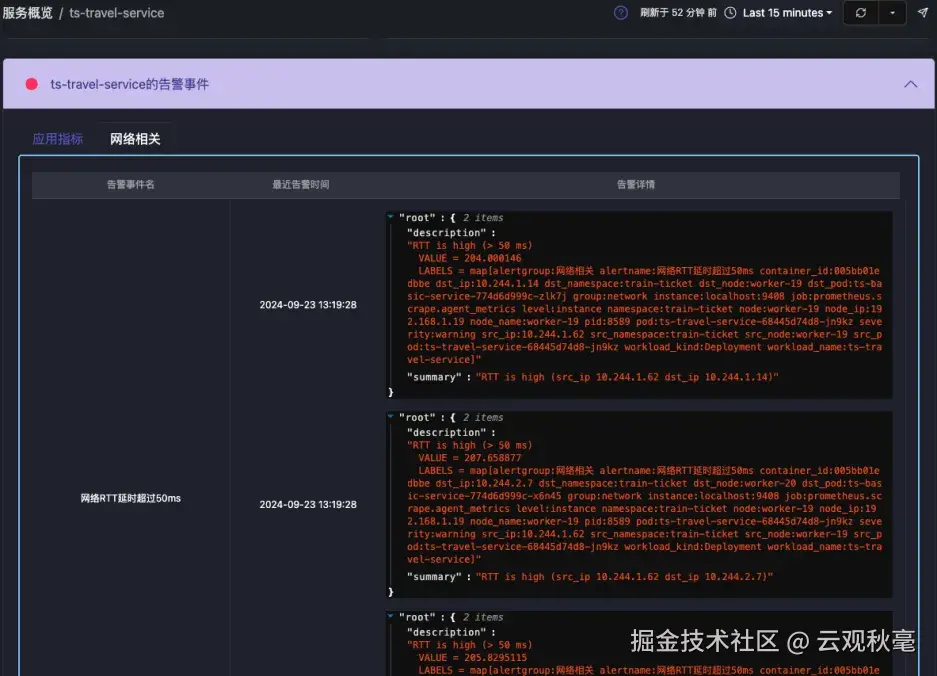Click the 最近告警时间 column header

coord(301,185)
